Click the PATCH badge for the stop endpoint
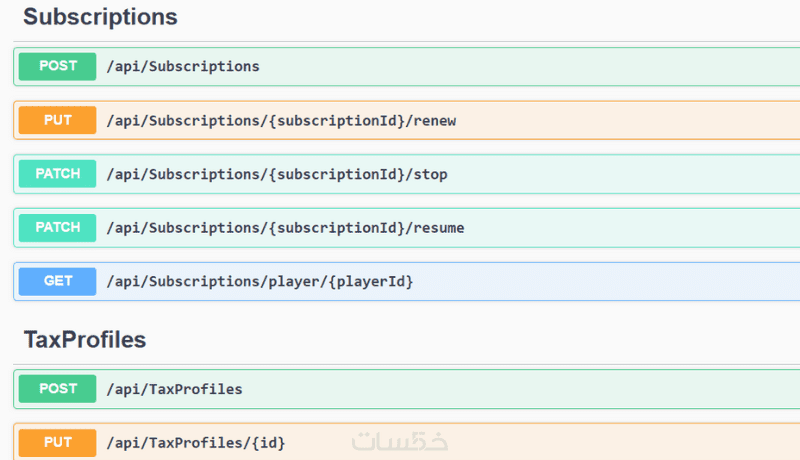 tap(58, 174)
